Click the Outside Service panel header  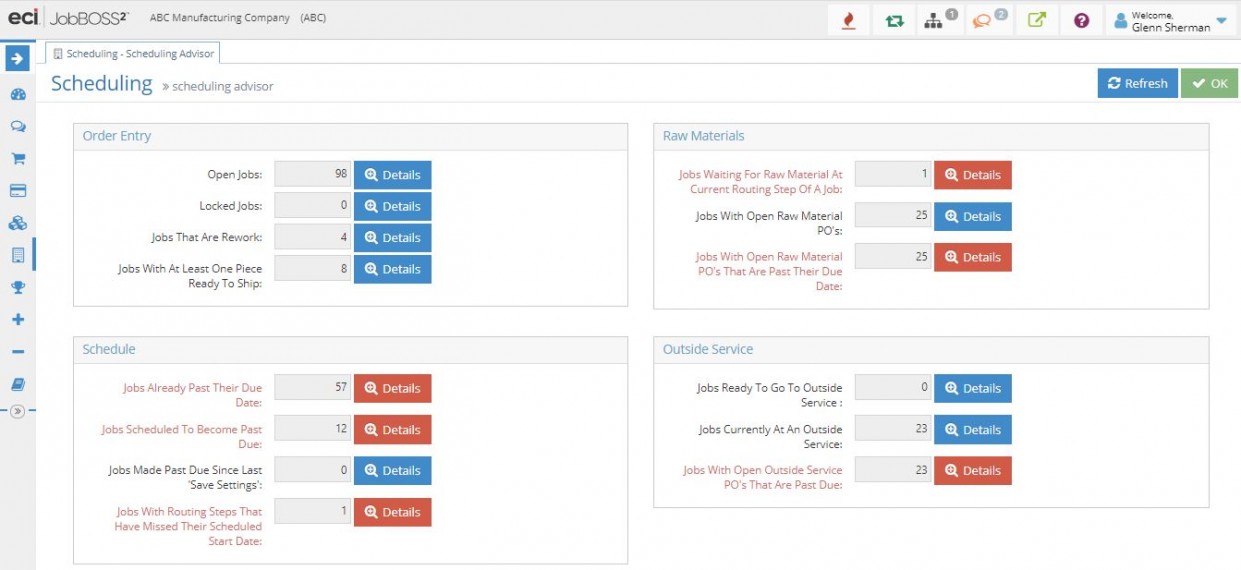click(x=931, y=349)
